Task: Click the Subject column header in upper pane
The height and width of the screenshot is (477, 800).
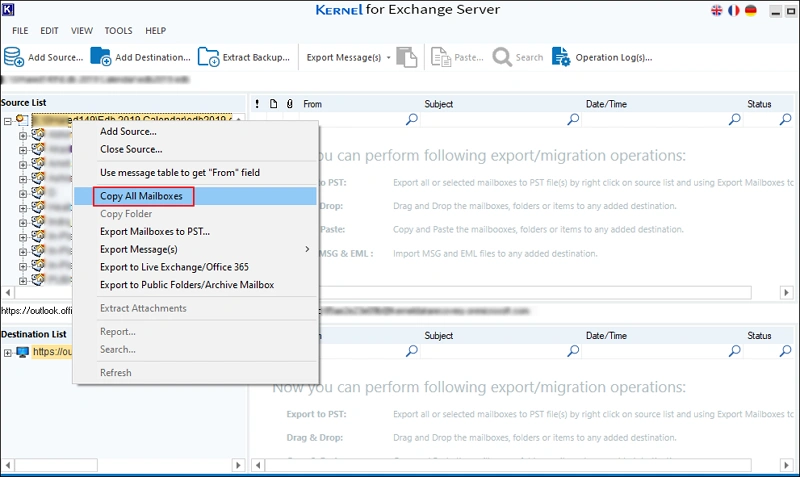Action: tap(438, 104)
